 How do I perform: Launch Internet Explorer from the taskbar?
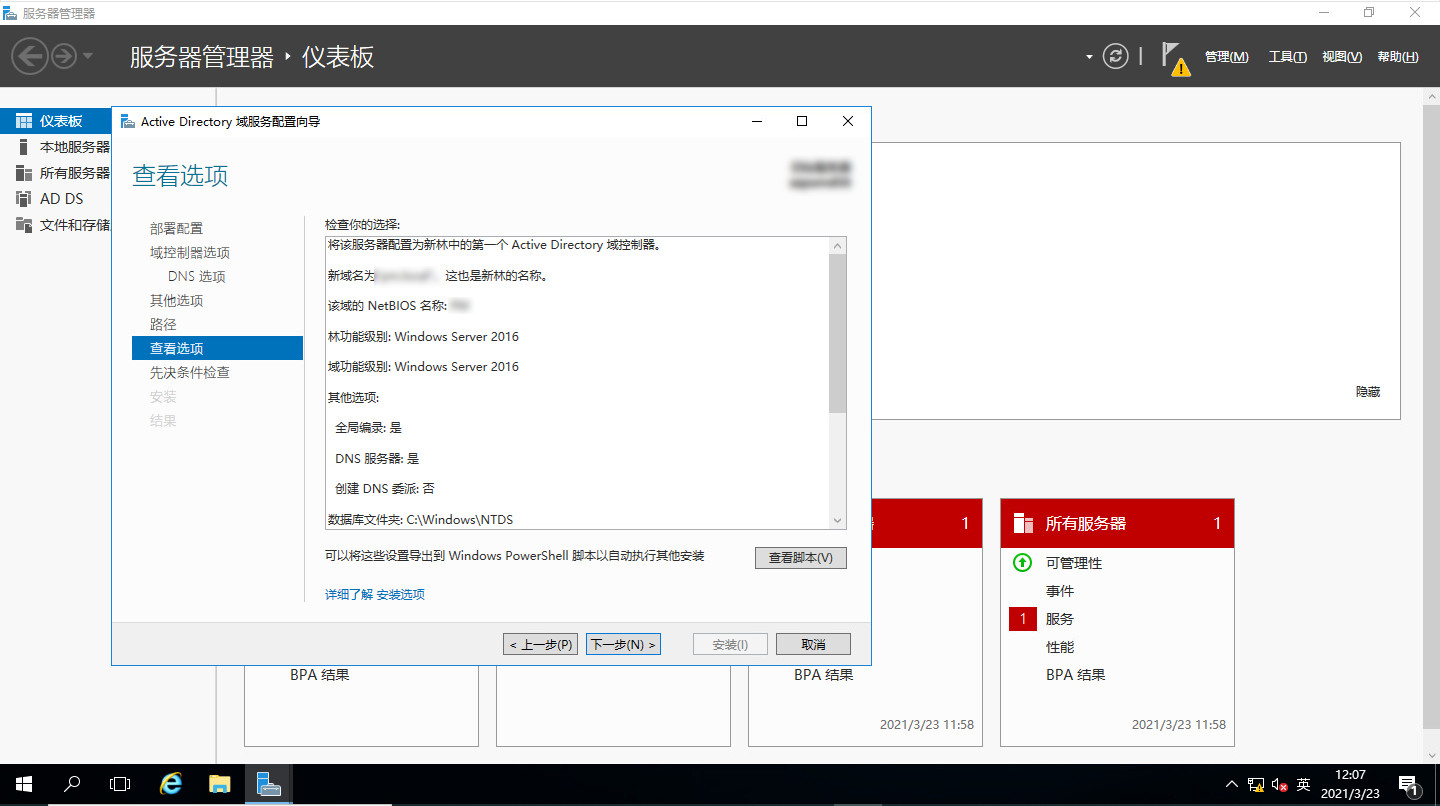coord(171,785)
